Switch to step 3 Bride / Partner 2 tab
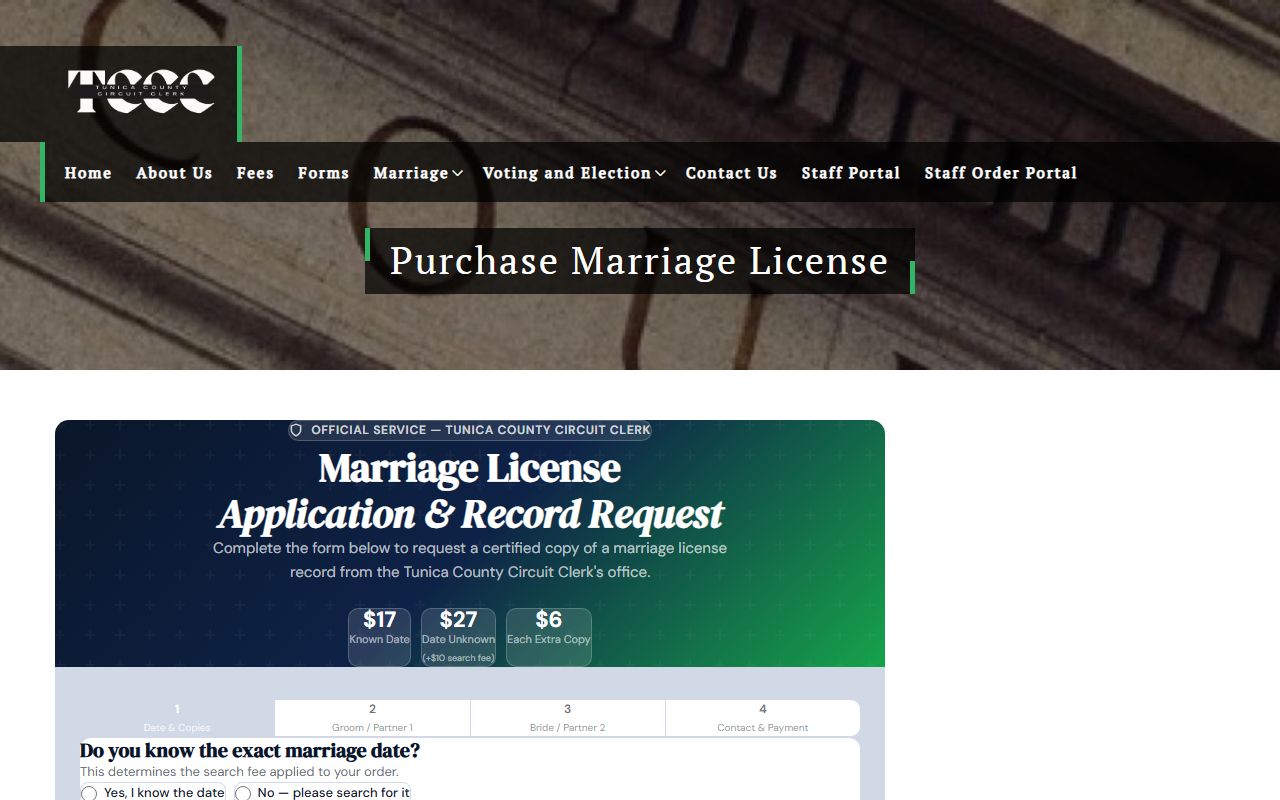The image size is (1280, 800). (567, 718)
